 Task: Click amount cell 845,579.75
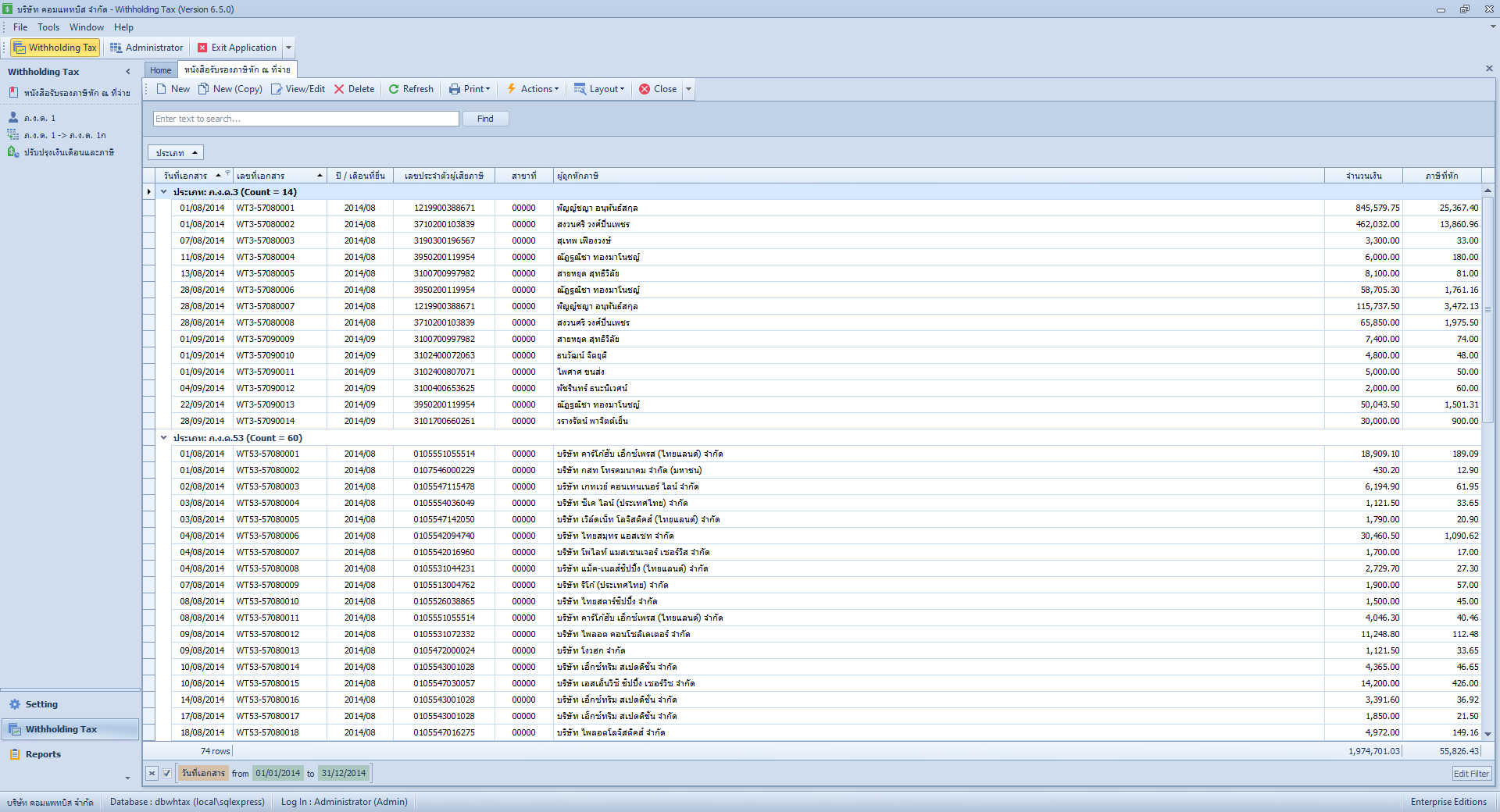[1363, 208]
